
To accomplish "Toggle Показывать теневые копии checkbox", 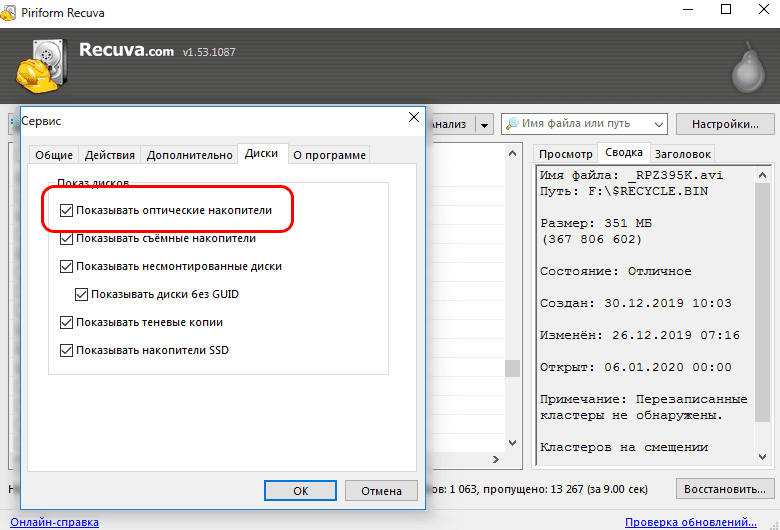I will (x=66, y=322).
